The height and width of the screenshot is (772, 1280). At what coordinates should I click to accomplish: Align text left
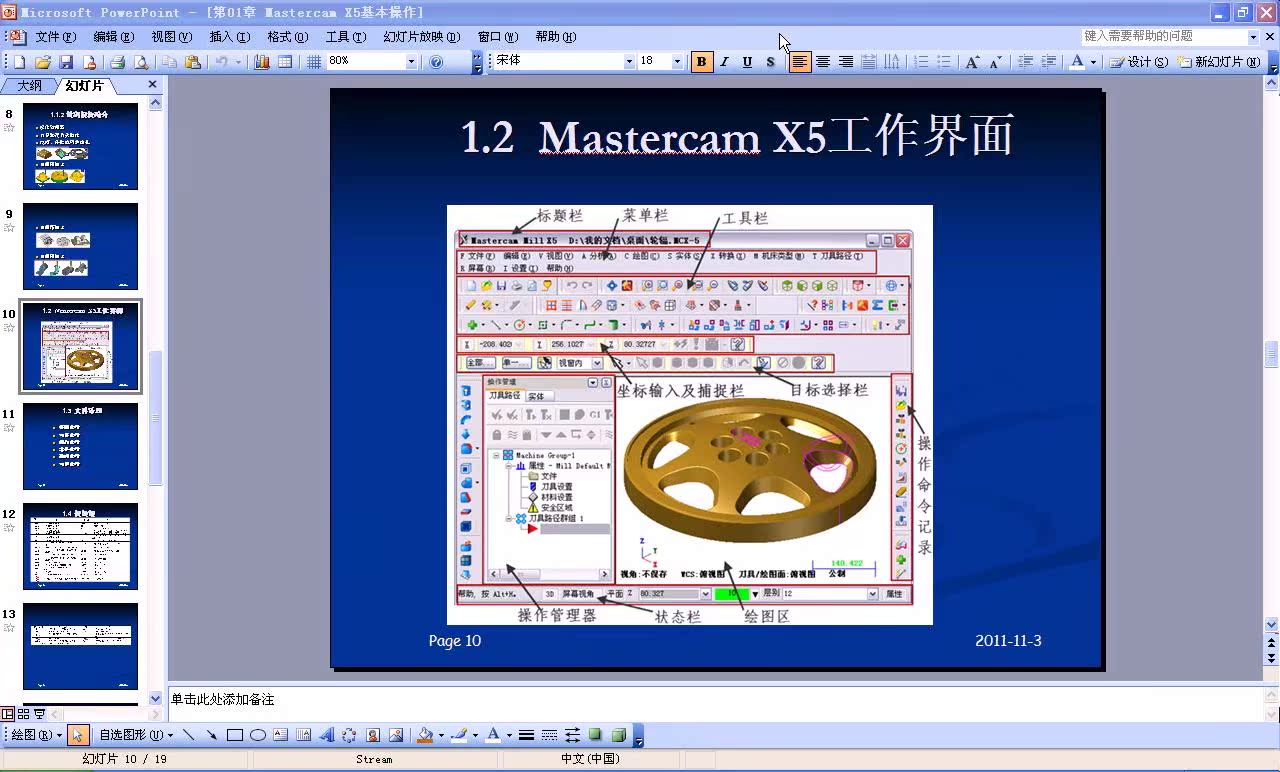tap(799, 62)
